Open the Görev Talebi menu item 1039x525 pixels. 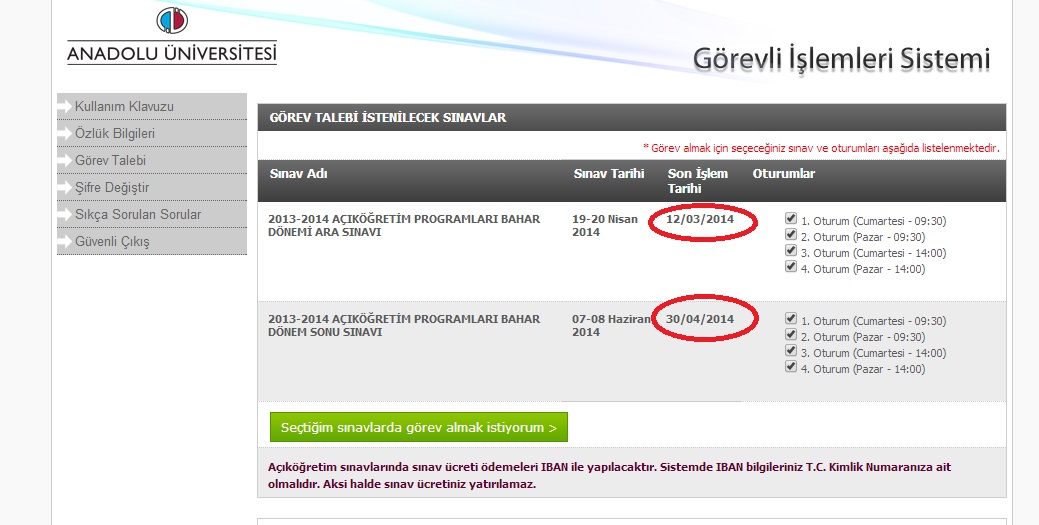[x=110, y=161]
